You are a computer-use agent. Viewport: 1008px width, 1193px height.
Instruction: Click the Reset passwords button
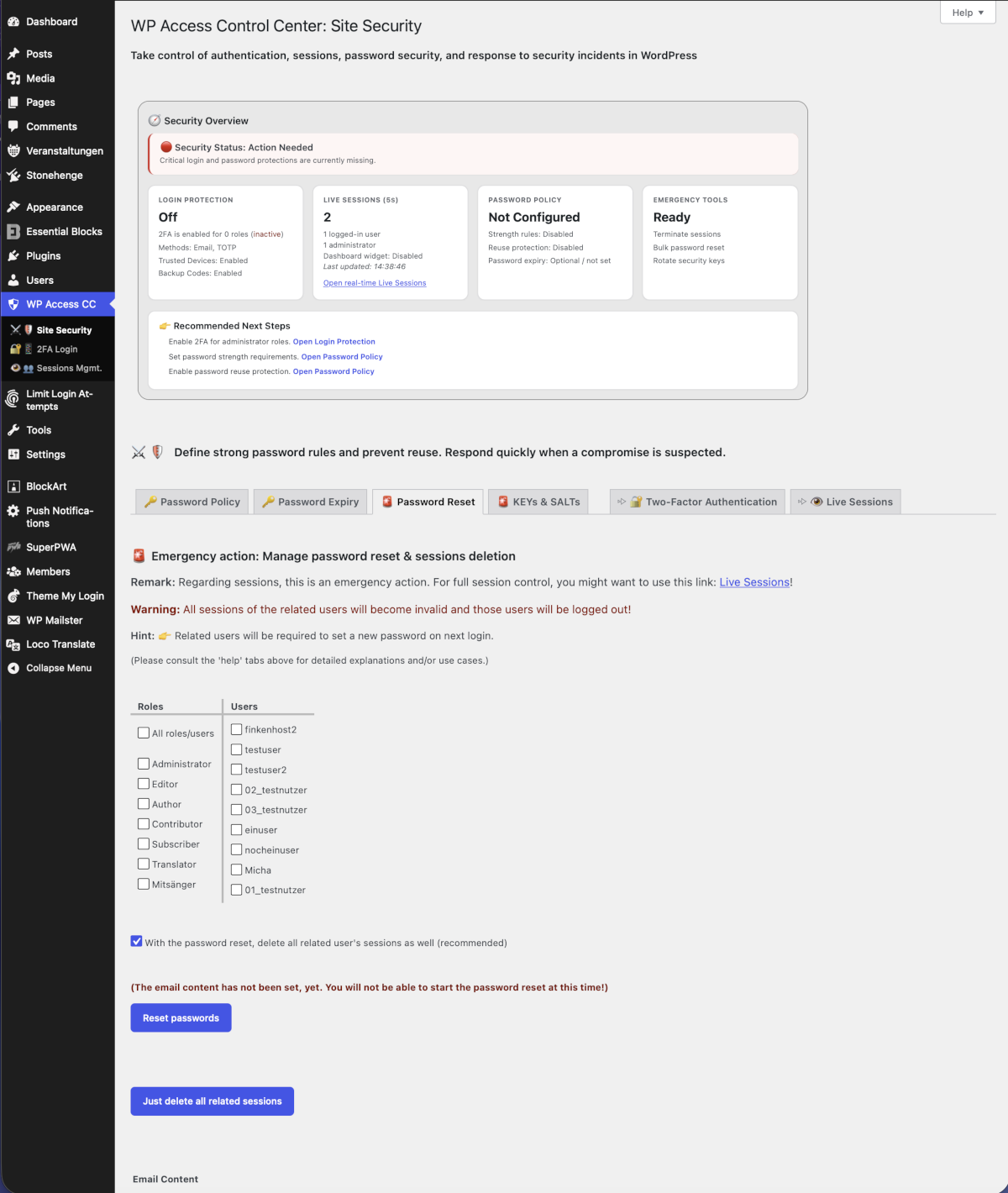[181, 1017]
